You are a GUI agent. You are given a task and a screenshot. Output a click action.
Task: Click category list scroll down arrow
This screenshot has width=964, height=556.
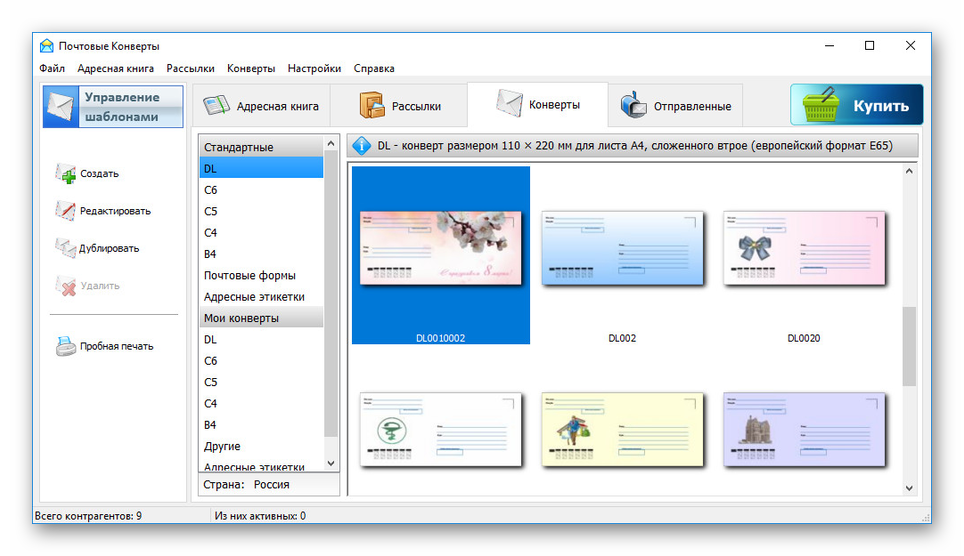point(331,463)
